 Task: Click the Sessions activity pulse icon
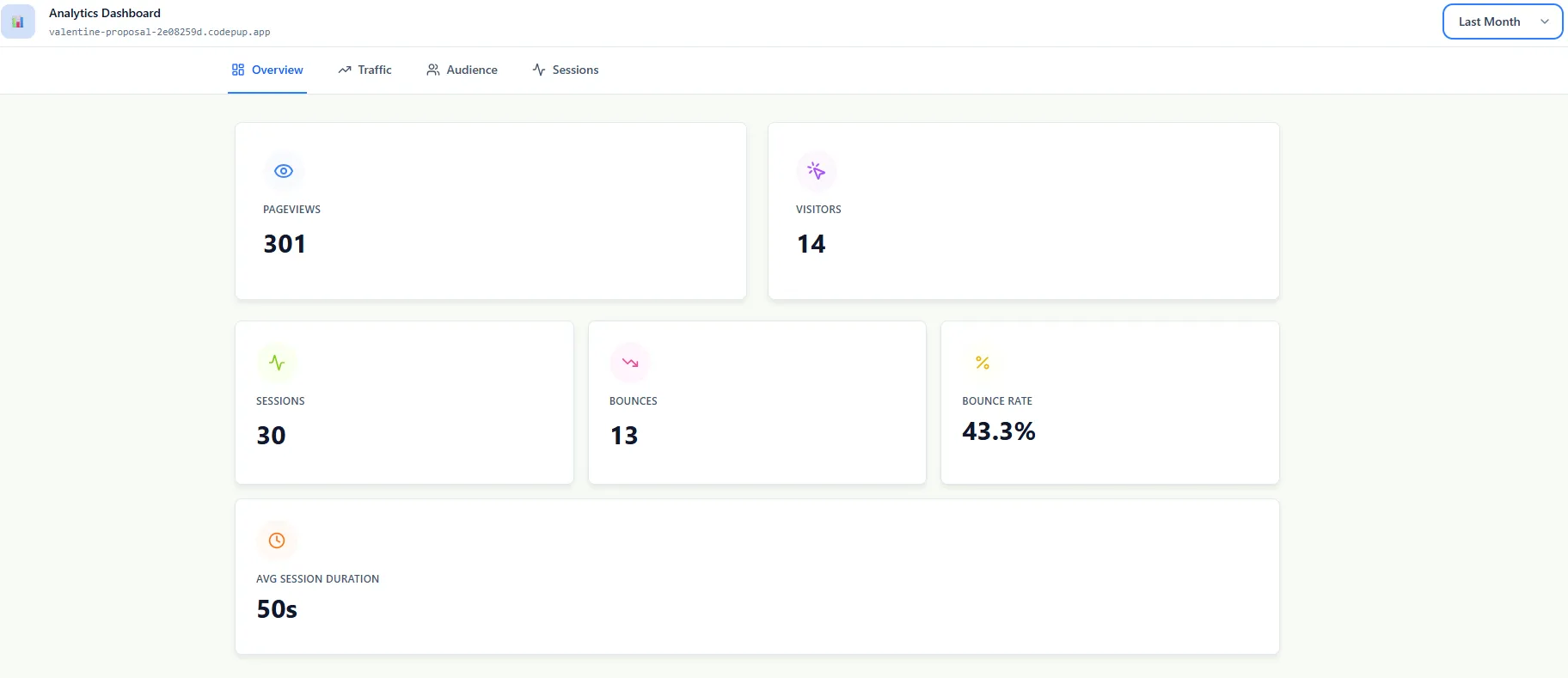277,363
